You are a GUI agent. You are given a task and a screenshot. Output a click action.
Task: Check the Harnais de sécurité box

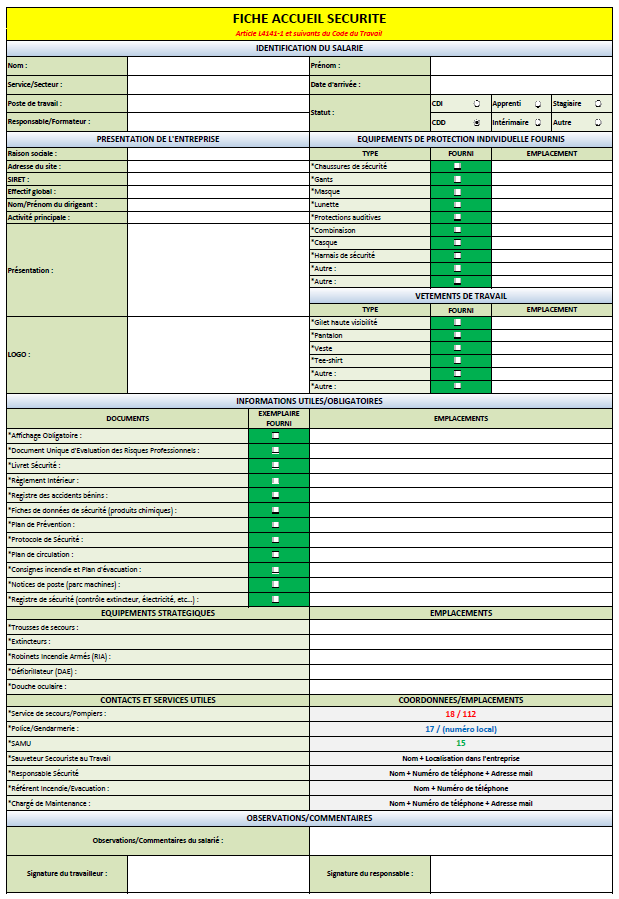(458, 255)
